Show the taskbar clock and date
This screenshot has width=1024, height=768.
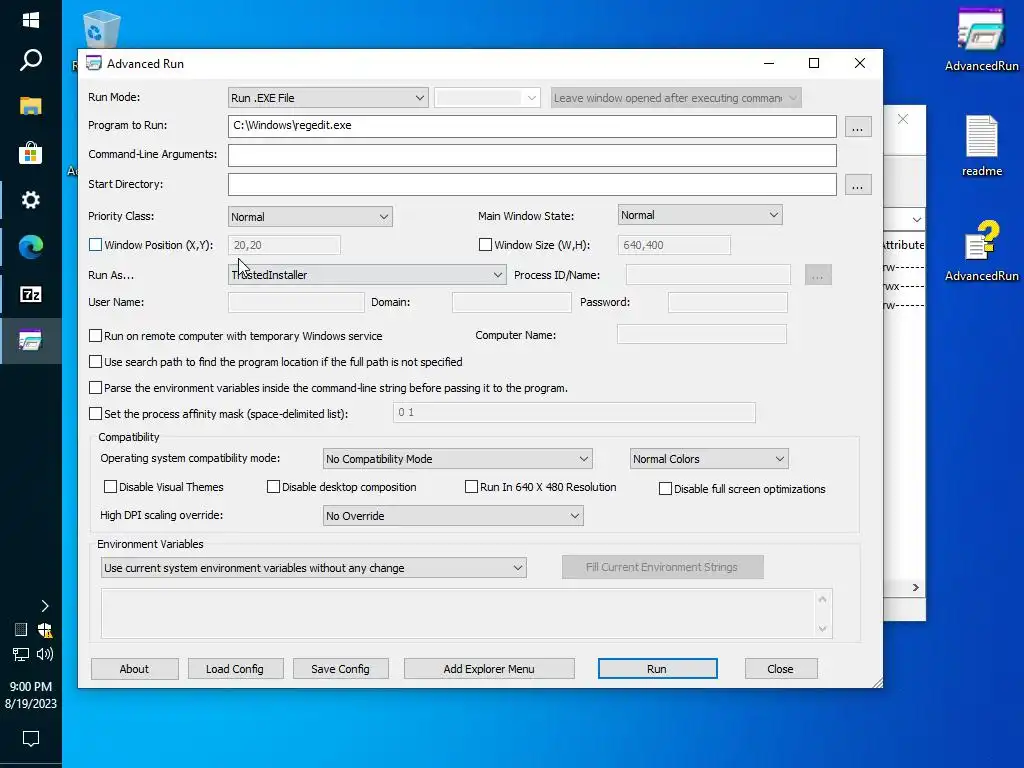(31, 695)
